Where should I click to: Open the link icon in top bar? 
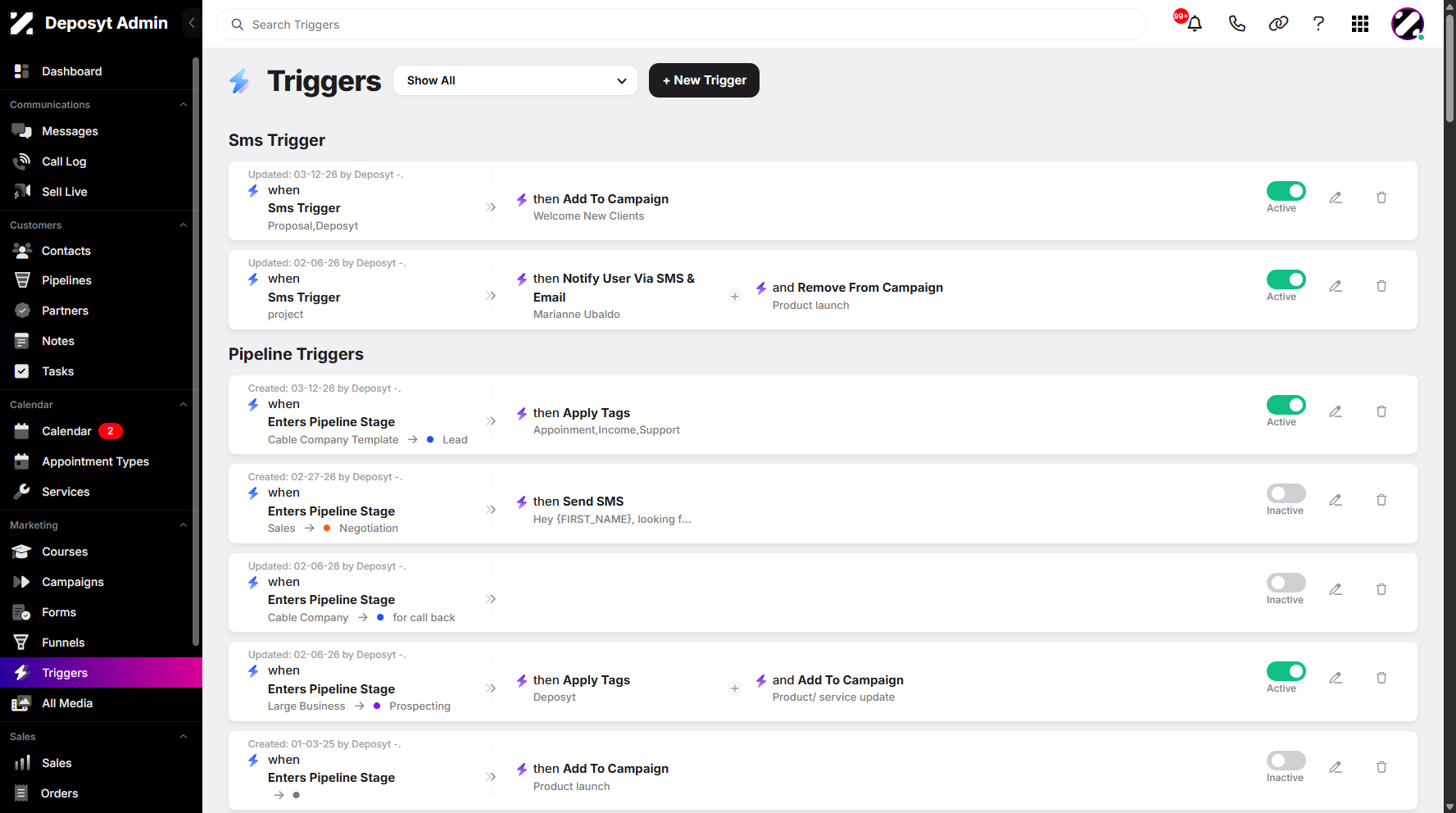1278,24
